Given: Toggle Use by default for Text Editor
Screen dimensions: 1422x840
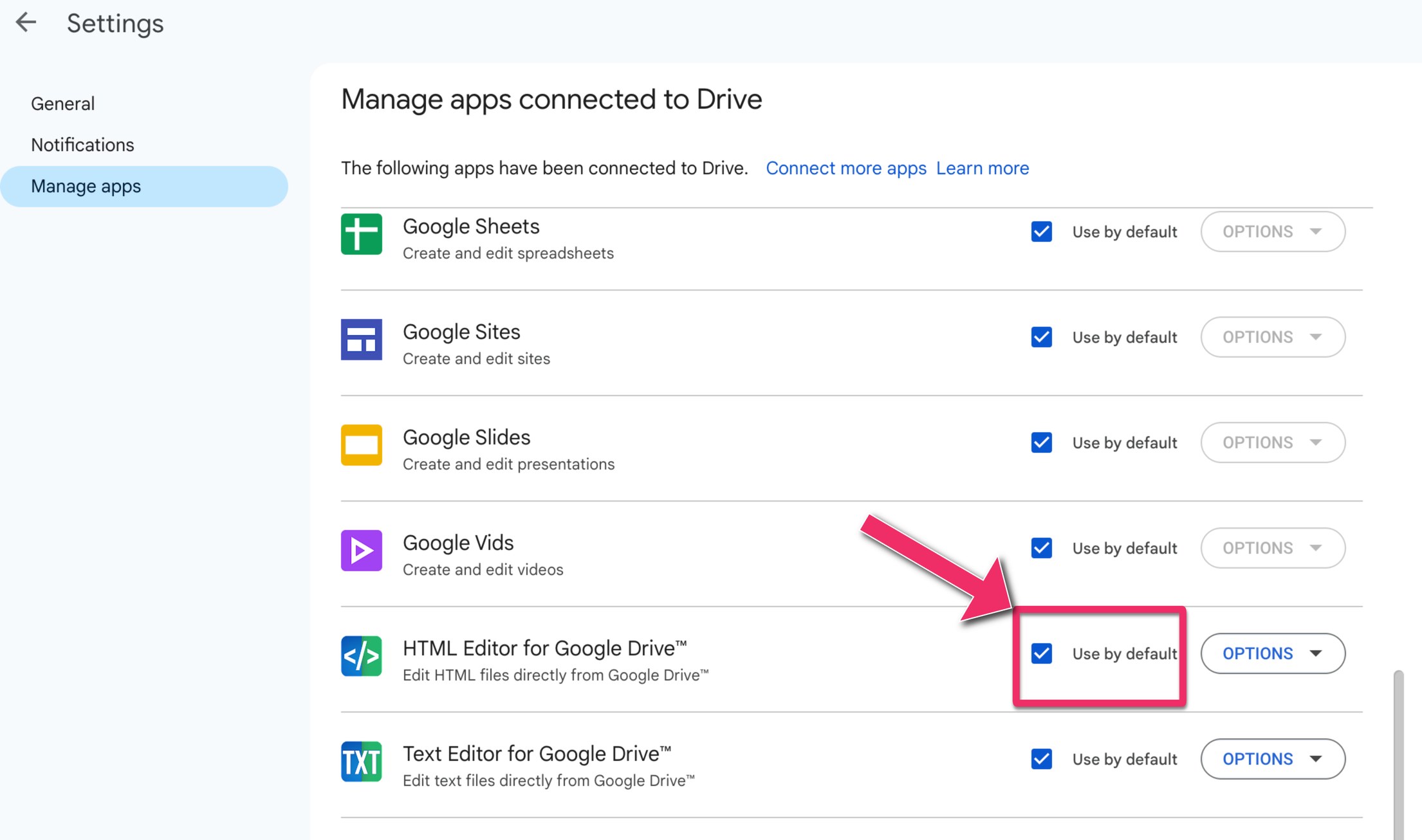Looking at the screenshot, I should tap(1041, 759).
